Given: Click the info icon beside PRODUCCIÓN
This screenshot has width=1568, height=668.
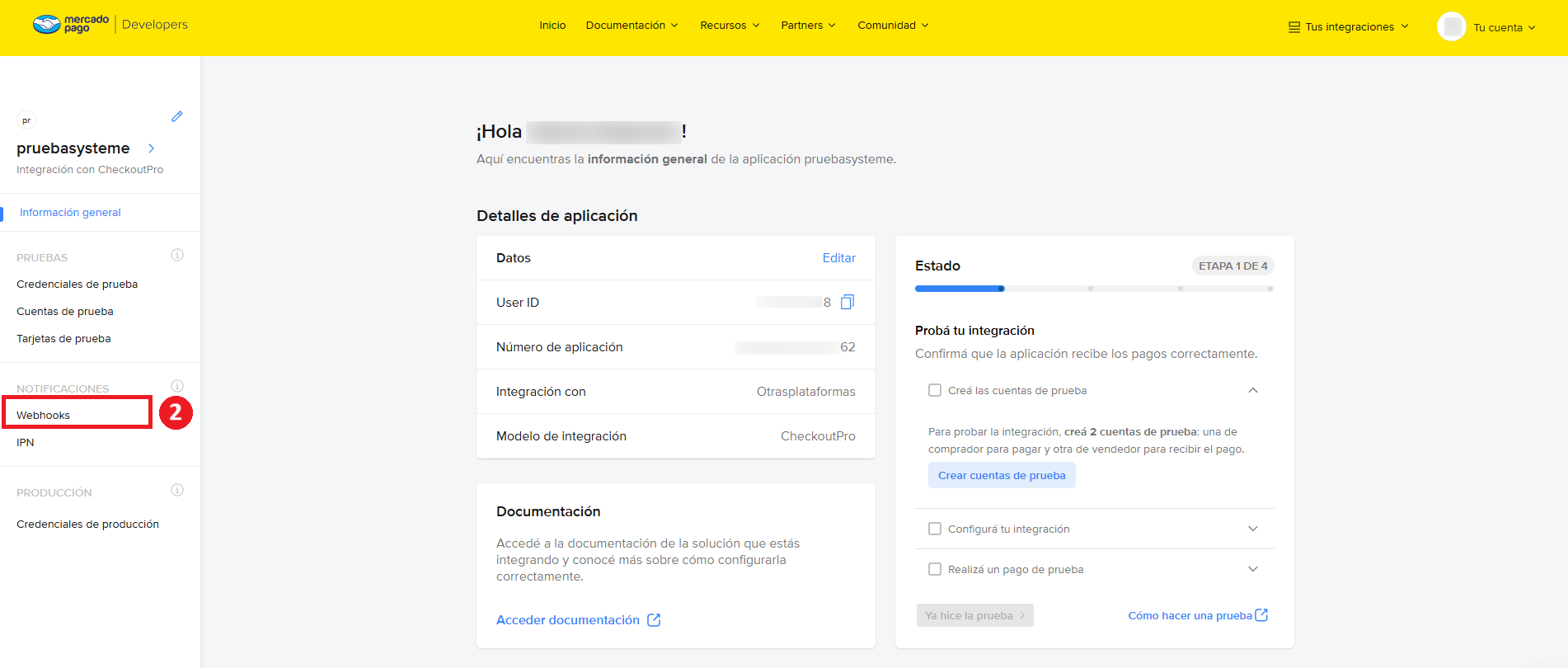Looking at the screenshot, I should point(177,490).
